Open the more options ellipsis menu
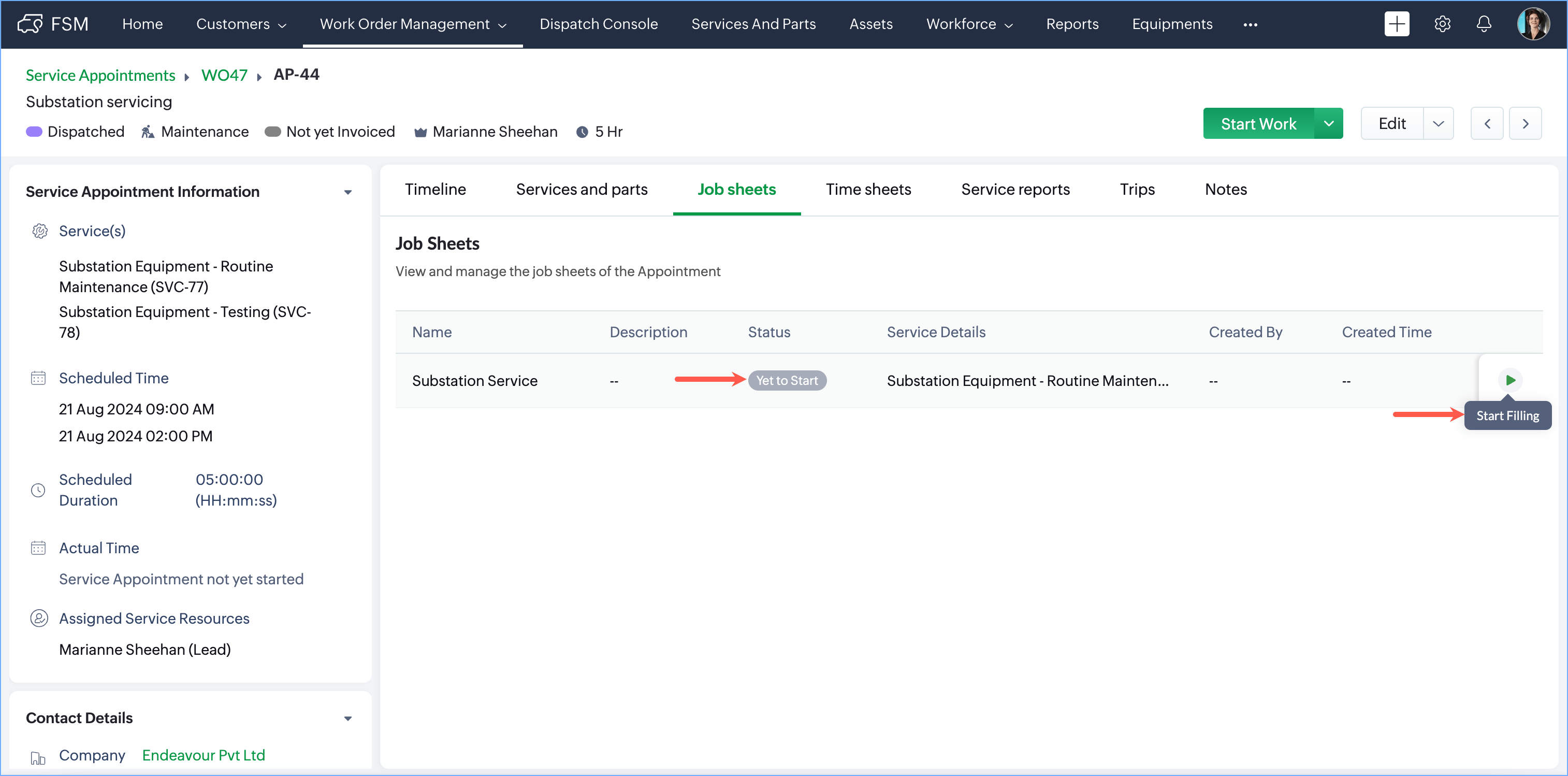 click(x=1250, y=24)
